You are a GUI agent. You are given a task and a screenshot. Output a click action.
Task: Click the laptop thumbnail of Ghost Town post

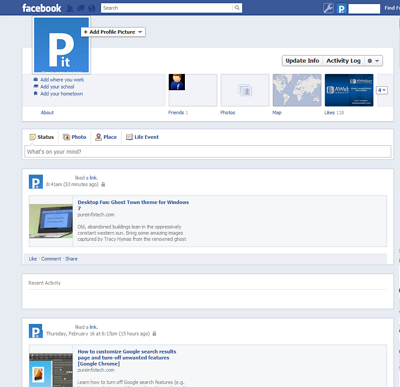(51, 221)
